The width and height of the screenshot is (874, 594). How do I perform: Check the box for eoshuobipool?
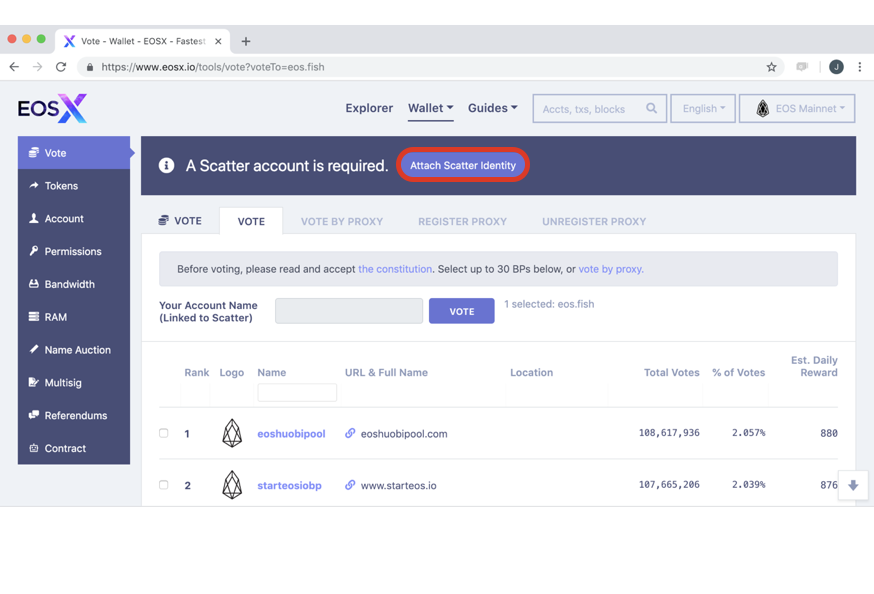(x=163, y=433)
